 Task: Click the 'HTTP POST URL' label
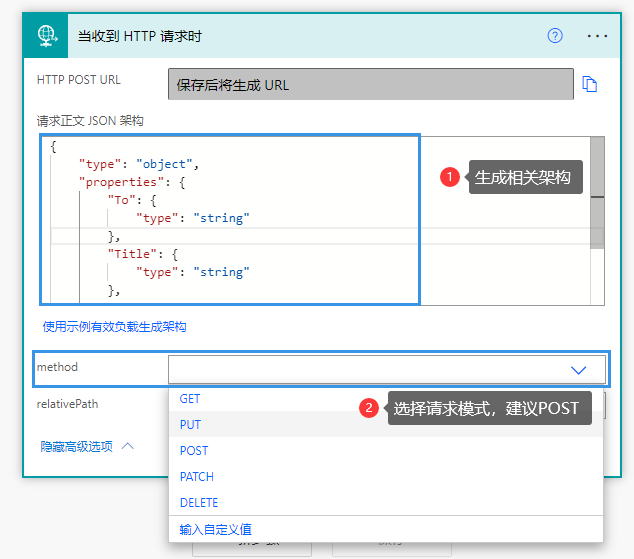78,80
